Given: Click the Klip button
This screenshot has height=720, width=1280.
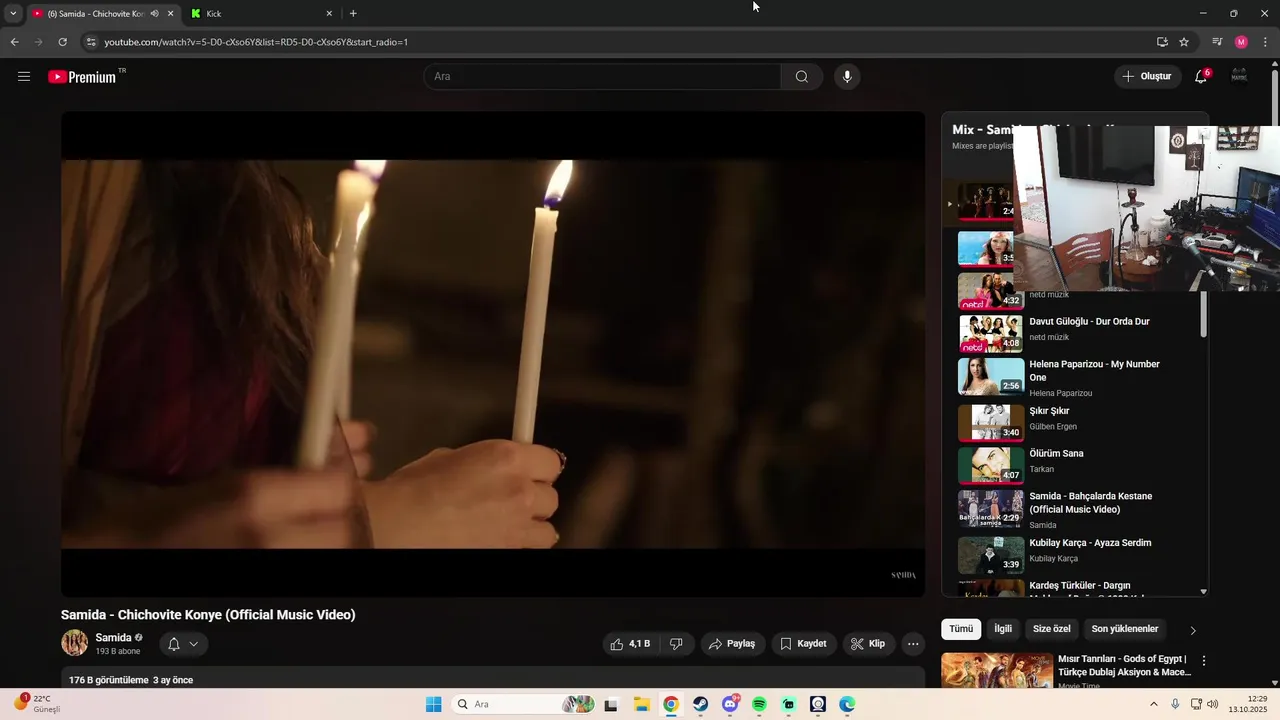Looking at the screenshot, I should [868, 644].
